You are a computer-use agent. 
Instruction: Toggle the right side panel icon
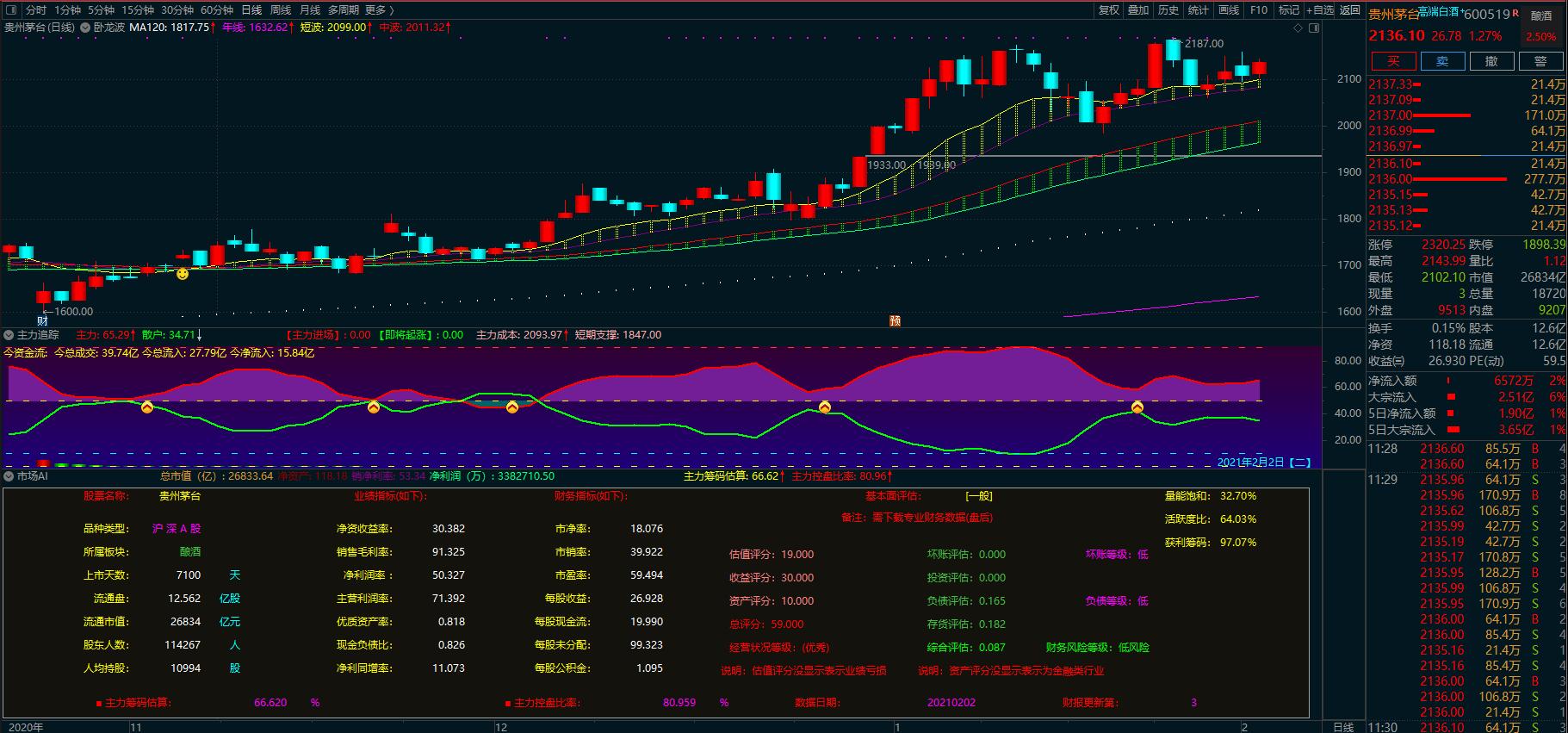[x=1313, y=28]
